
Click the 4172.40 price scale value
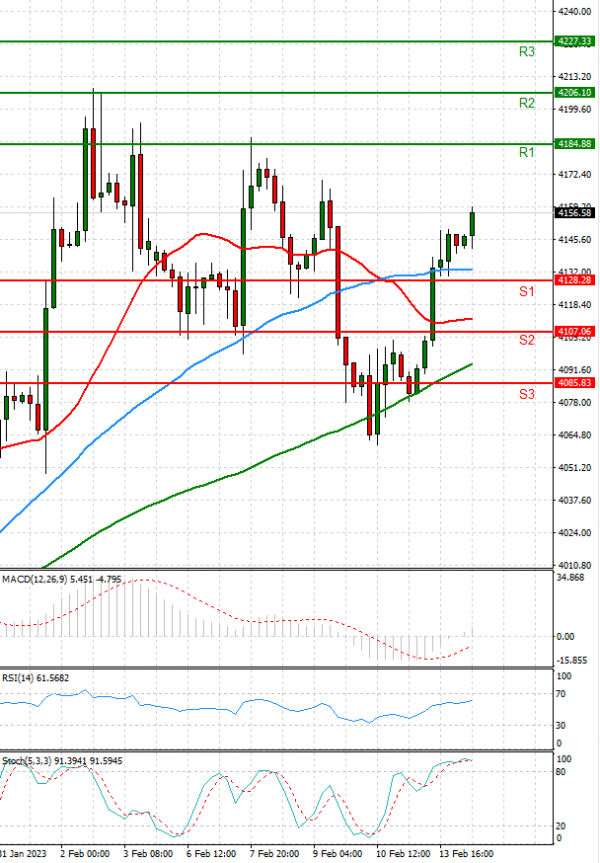tap(574, 174)
